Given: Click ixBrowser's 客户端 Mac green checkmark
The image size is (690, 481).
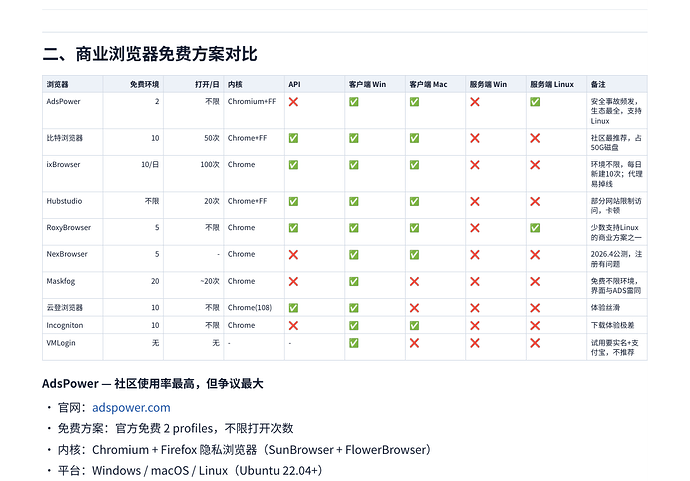Looking at the screenshot, I should click(414, 165).
